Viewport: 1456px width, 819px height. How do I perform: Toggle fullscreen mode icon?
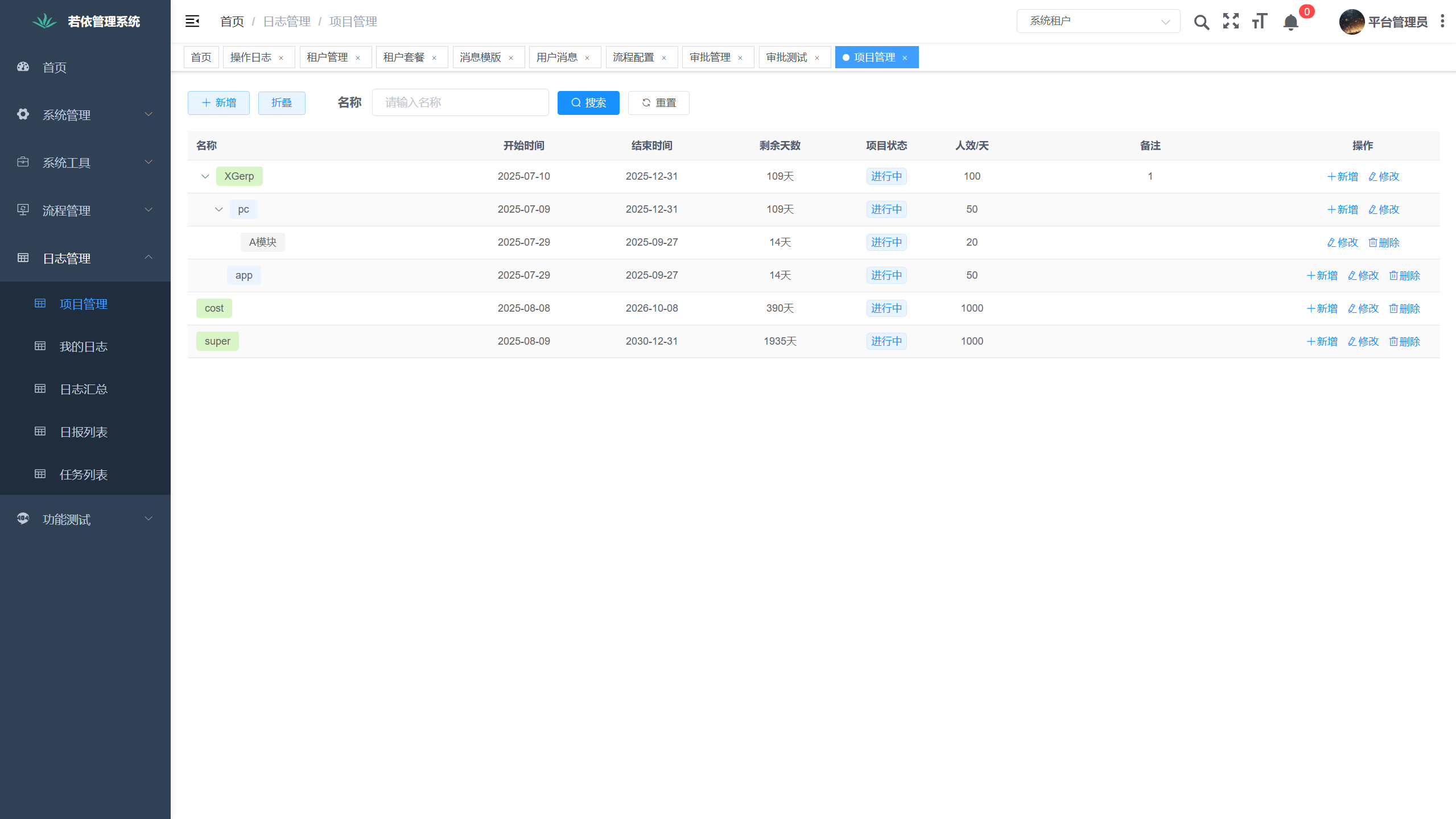pos(1231,22)
